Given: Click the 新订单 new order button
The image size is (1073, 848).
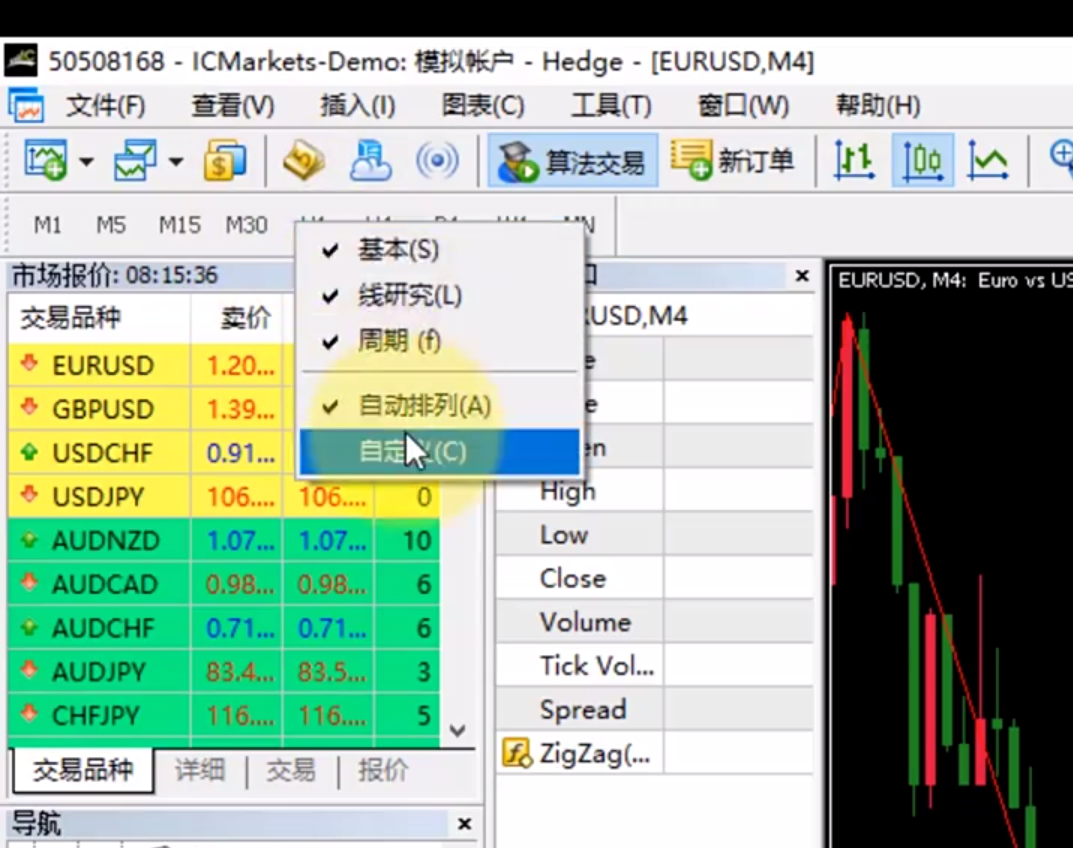Looking at the screenshot, I should [x=732, y=162].
